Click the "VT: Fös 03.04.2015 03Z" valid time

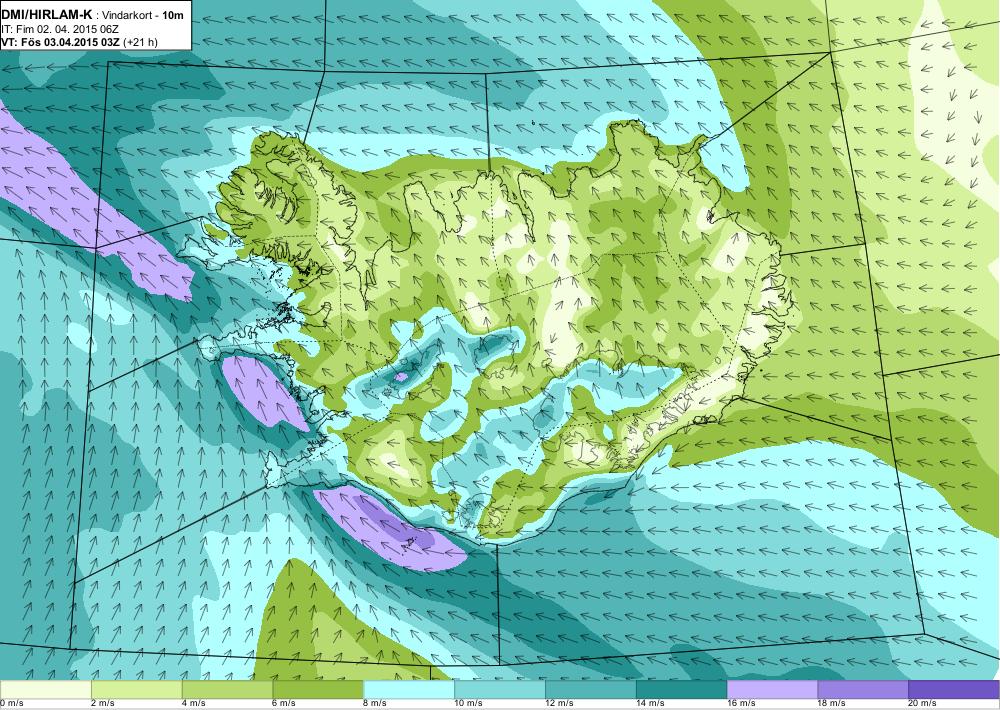pyautogui.click(x=61, y=43)
